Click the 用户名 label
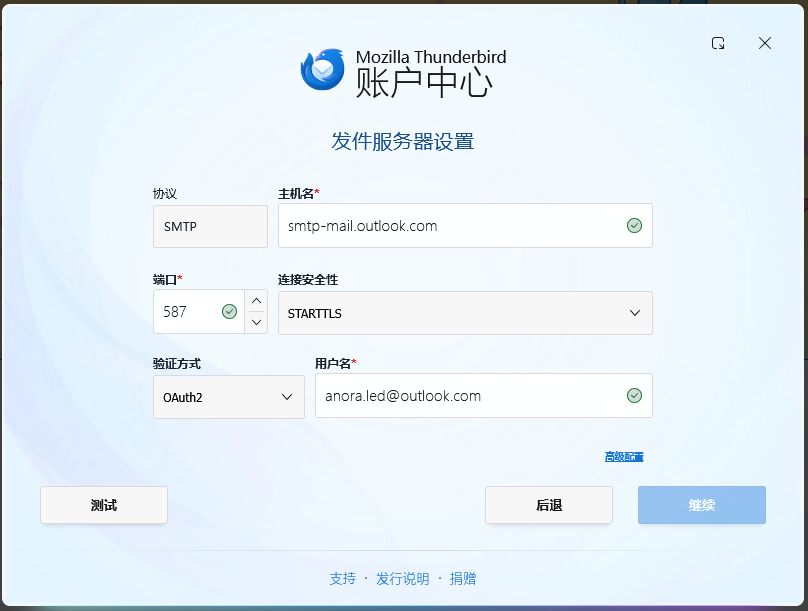The image size is (808, 611). [333, 364]
